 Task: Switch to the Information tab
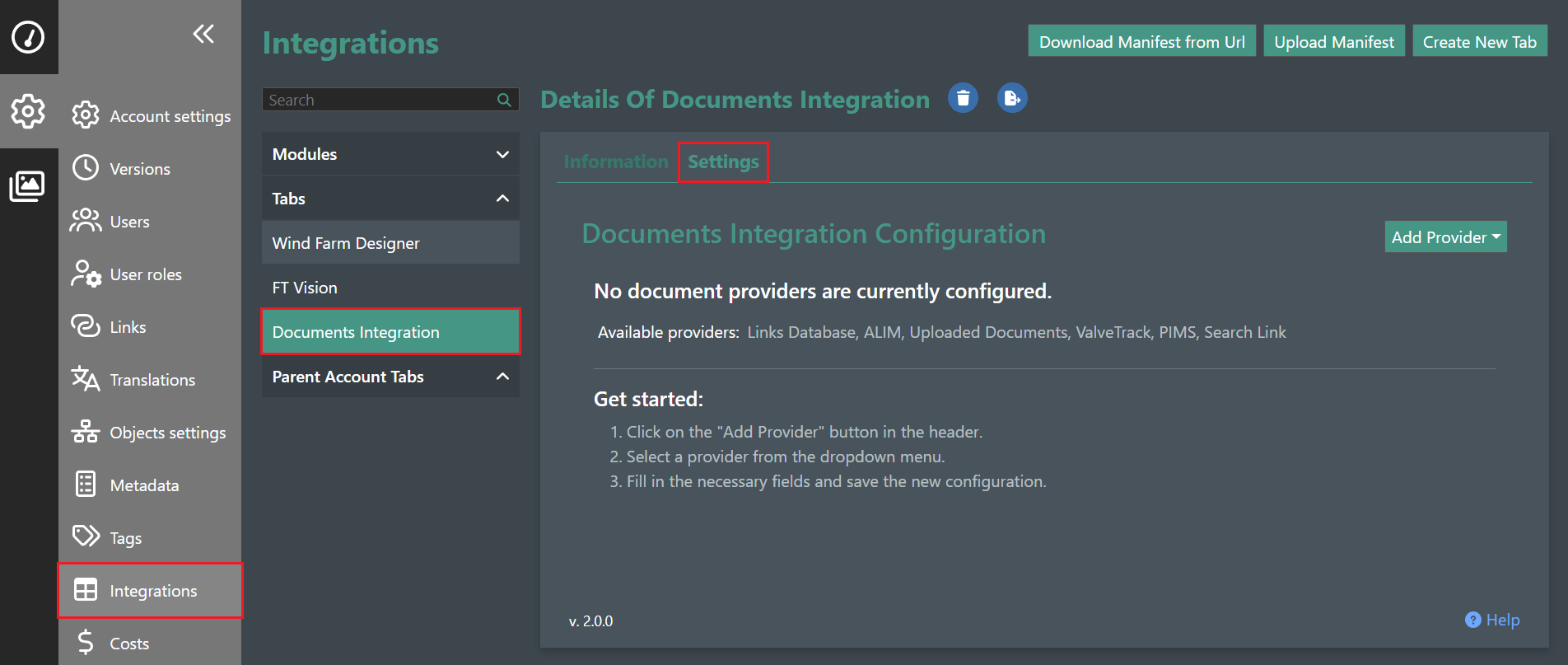point(616,162)
